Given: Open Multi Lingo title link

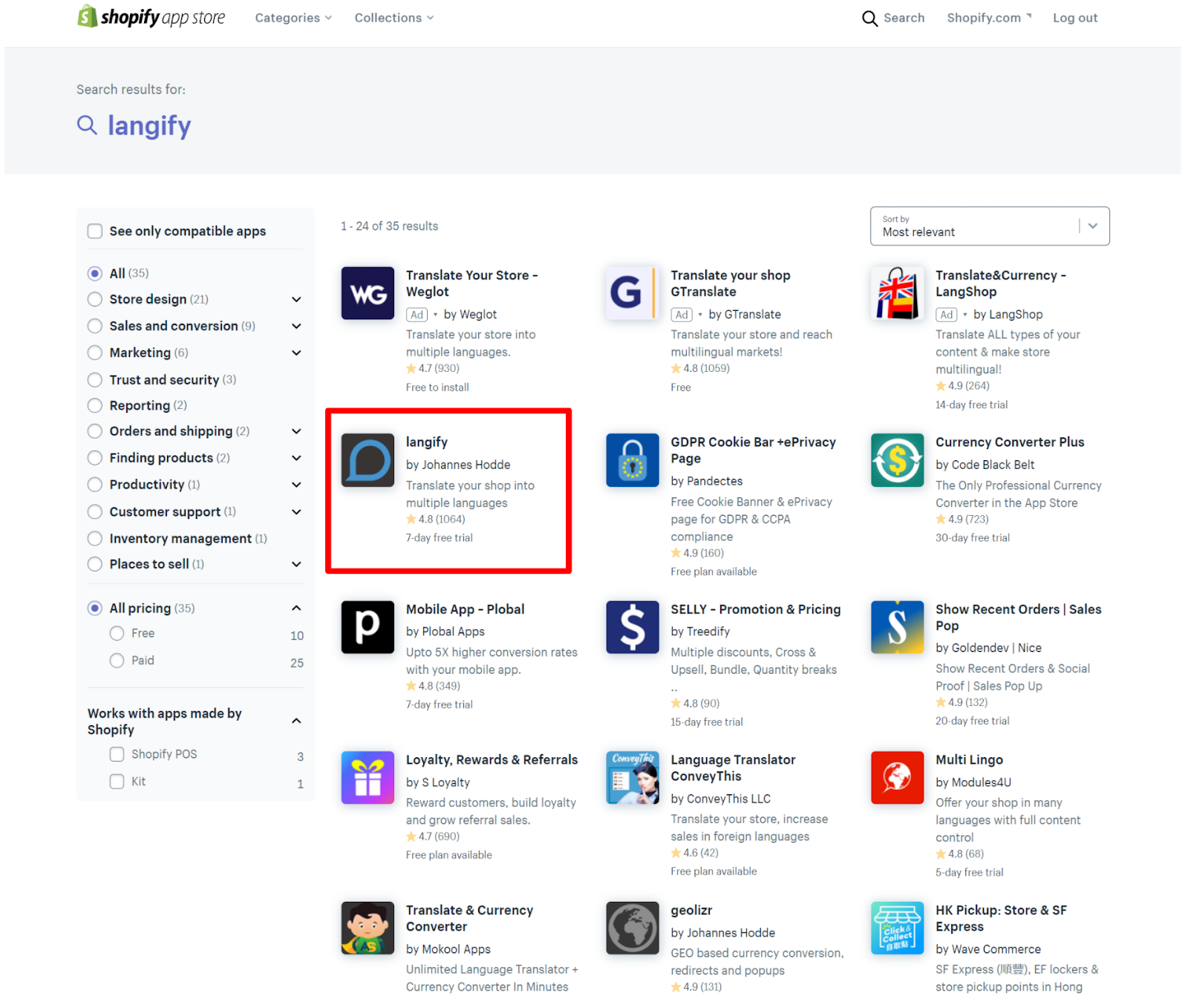Looking at the screenshot, I should (x=969, y=760).
